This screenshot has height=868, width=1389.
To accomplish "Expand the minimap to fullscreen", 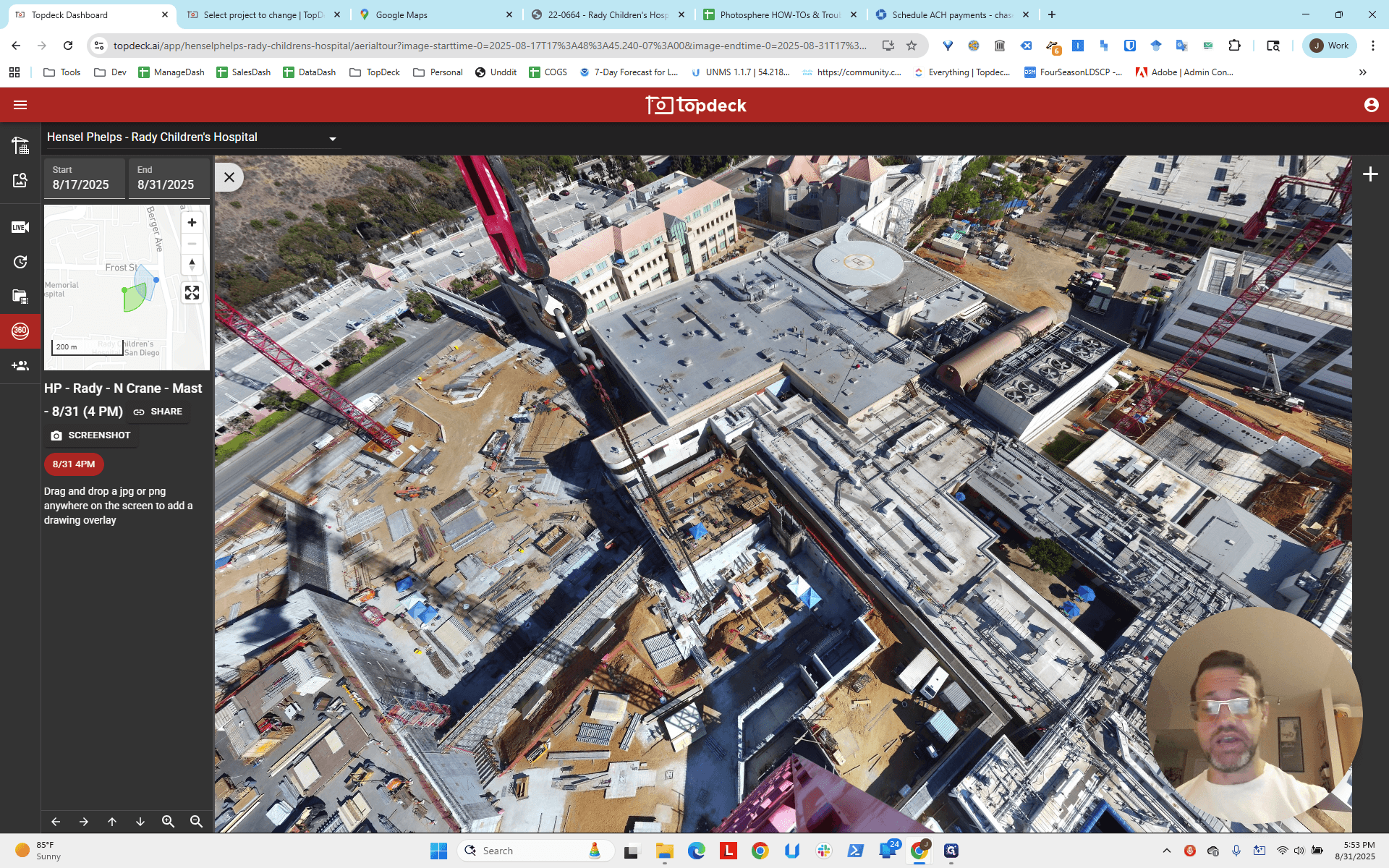I will (192, 293).
